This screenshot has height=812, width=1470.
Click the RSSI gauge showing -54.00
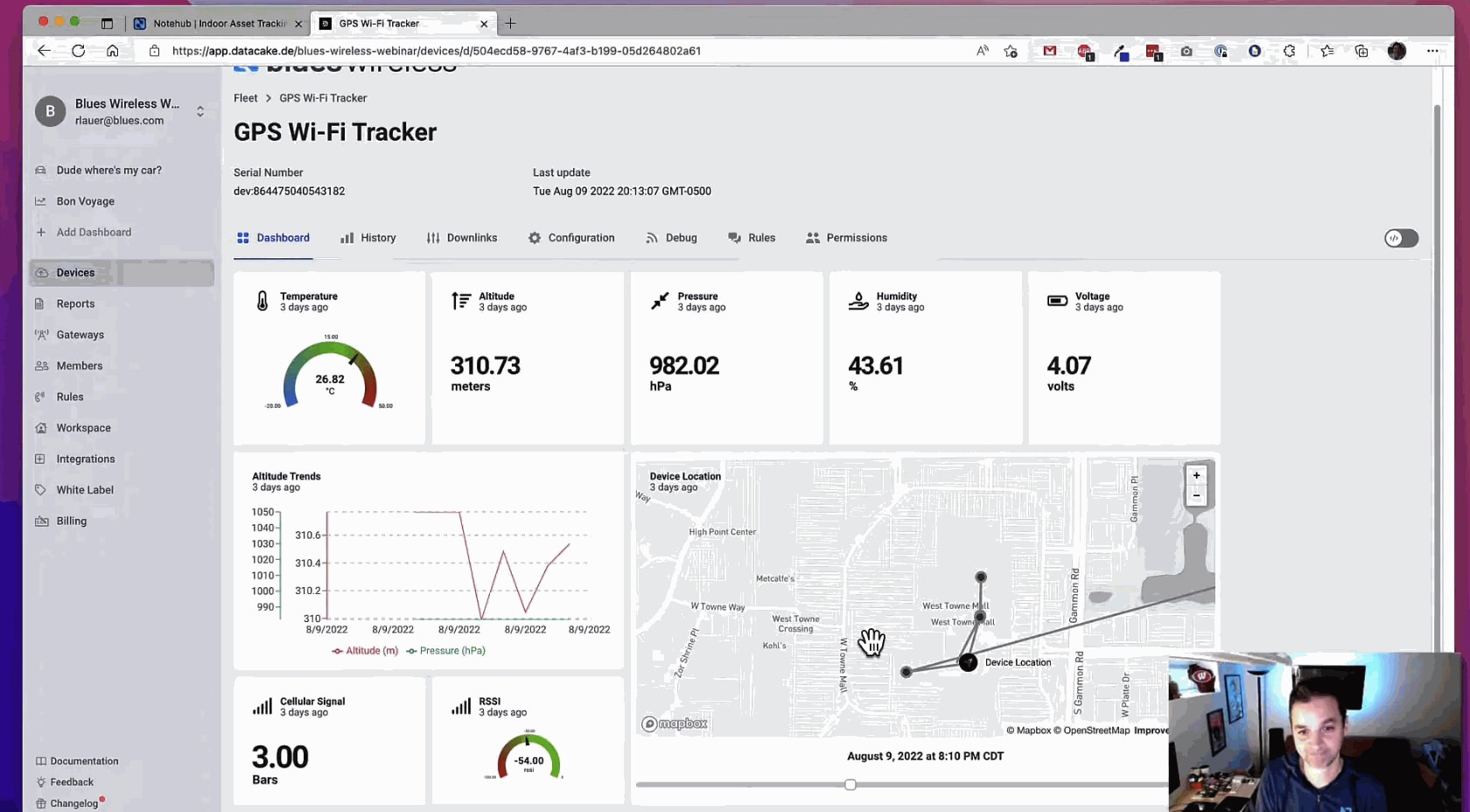[528, 758]
